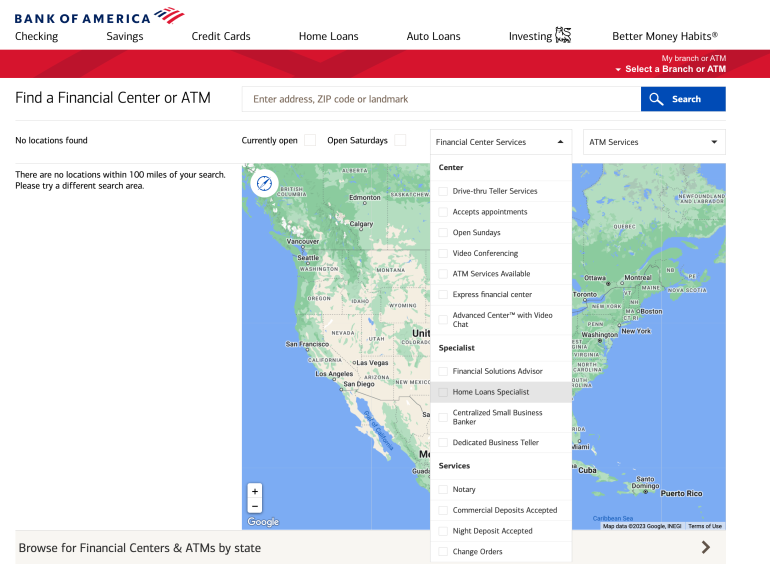Click the chevron arrow on browse by state
Screen dimensions: 770x564
coord(705,547)
